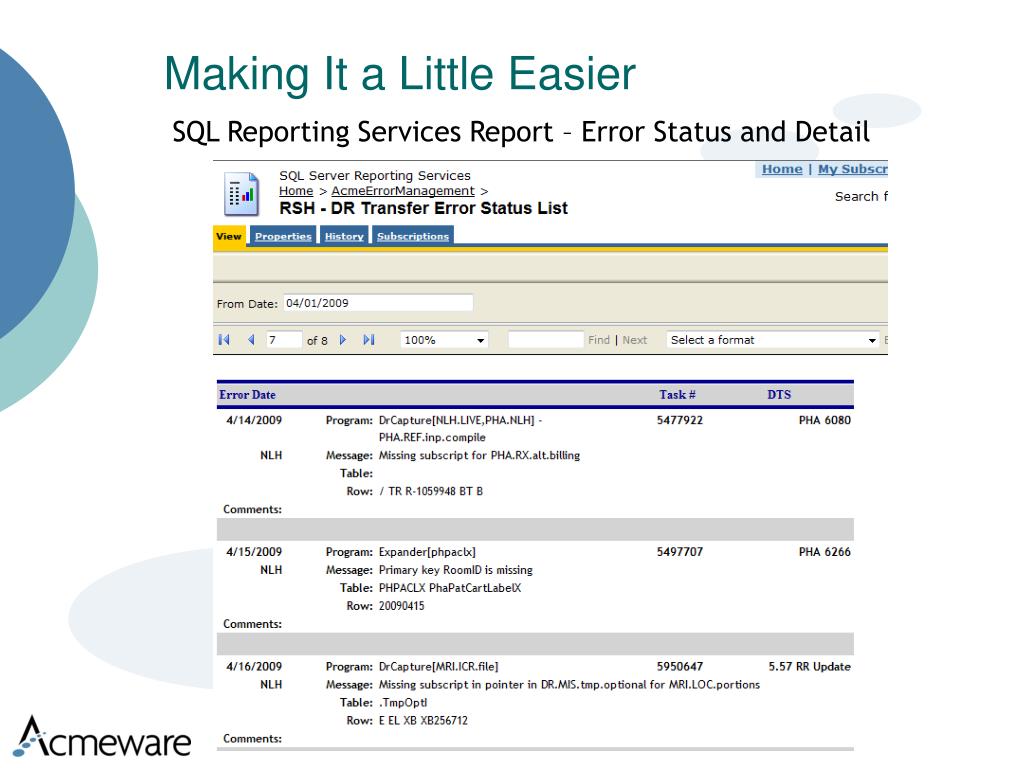Select task number 5497707
The width and height of the screenshot is (1024, 768).
coord(680,552)
